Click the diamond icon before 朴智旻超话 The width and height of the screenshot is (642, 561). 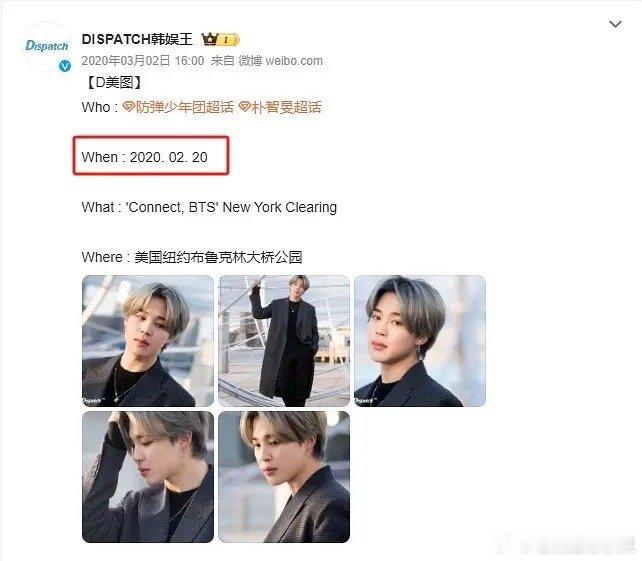(244, 108)
